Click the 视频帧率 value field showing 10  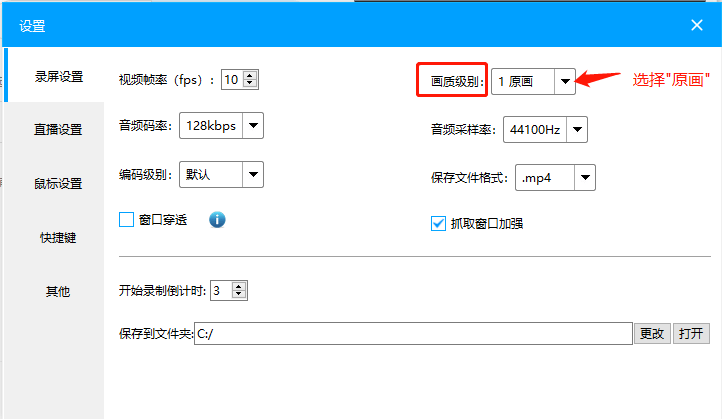click(x=233, y=80)
